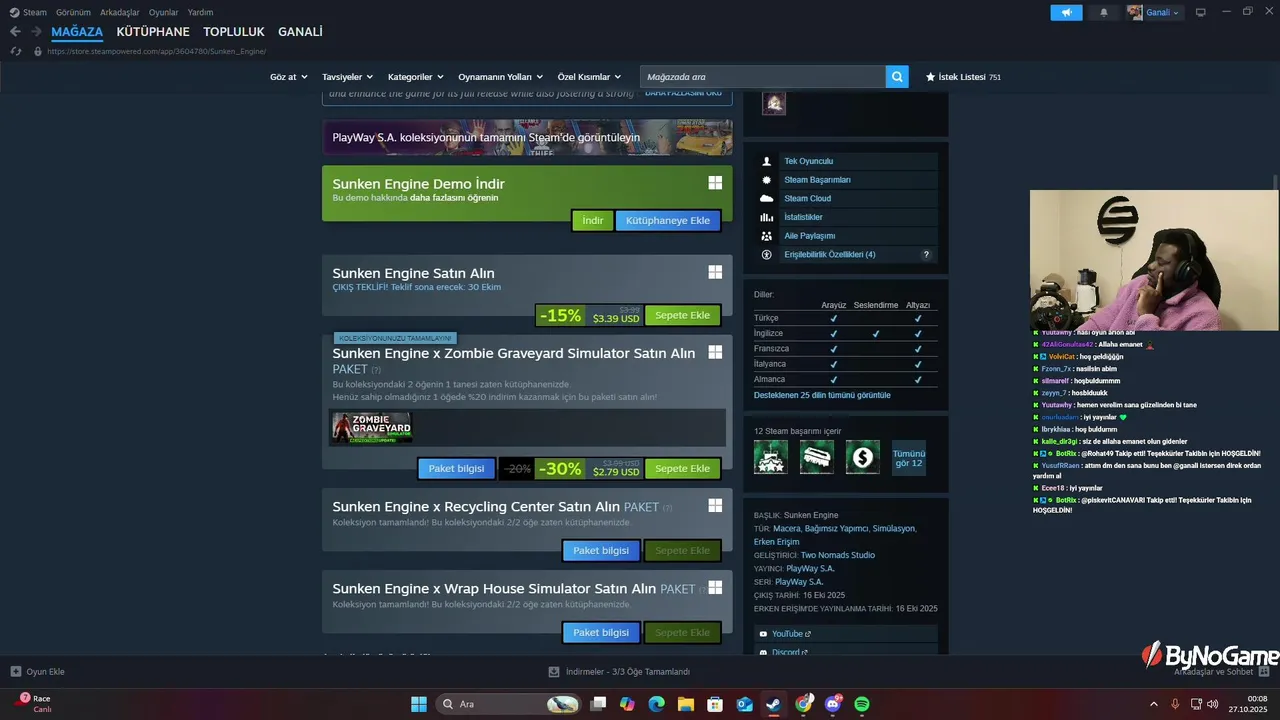The width and height of the screenshot is (1280, 720).
Task: Open Paket bilgisi for Zombie Graveyard bundle
Action: tap(456, 468)
